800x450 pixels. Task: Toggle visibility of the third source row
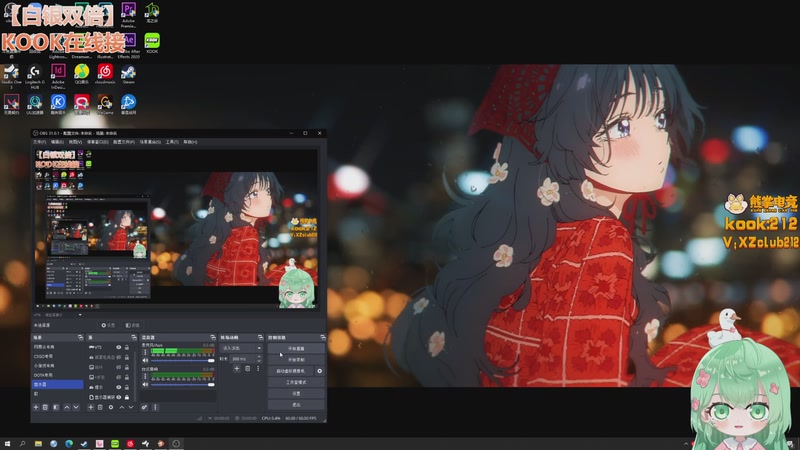click(x=118, y=367)
